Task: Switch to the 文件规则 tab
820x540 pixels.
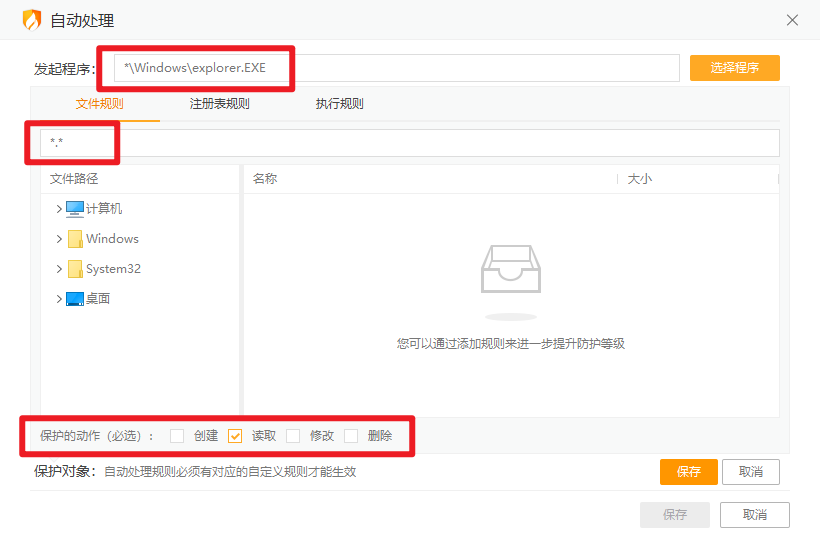Action: click(99, 104)
